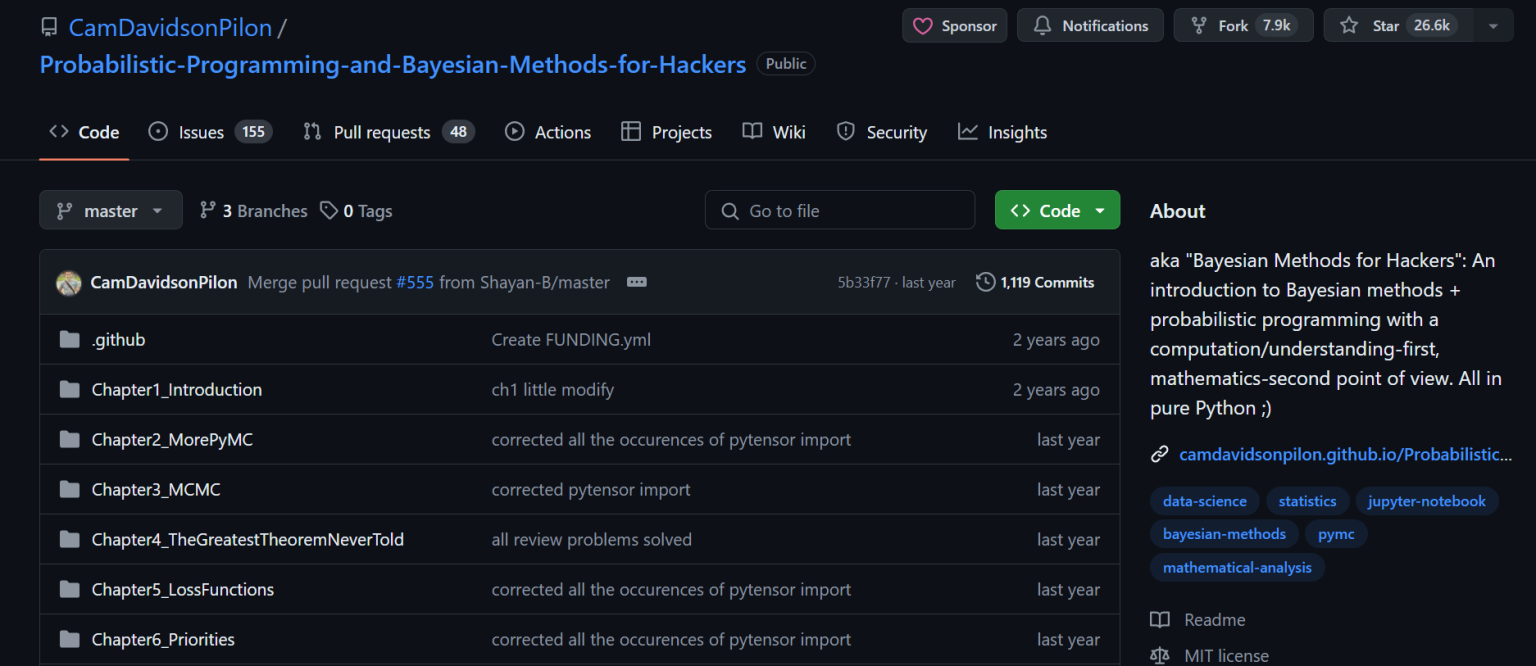Click the Fork 7.9k button
The height and width of the screenshot is (666, 1536).
(x=1243, y=25)
